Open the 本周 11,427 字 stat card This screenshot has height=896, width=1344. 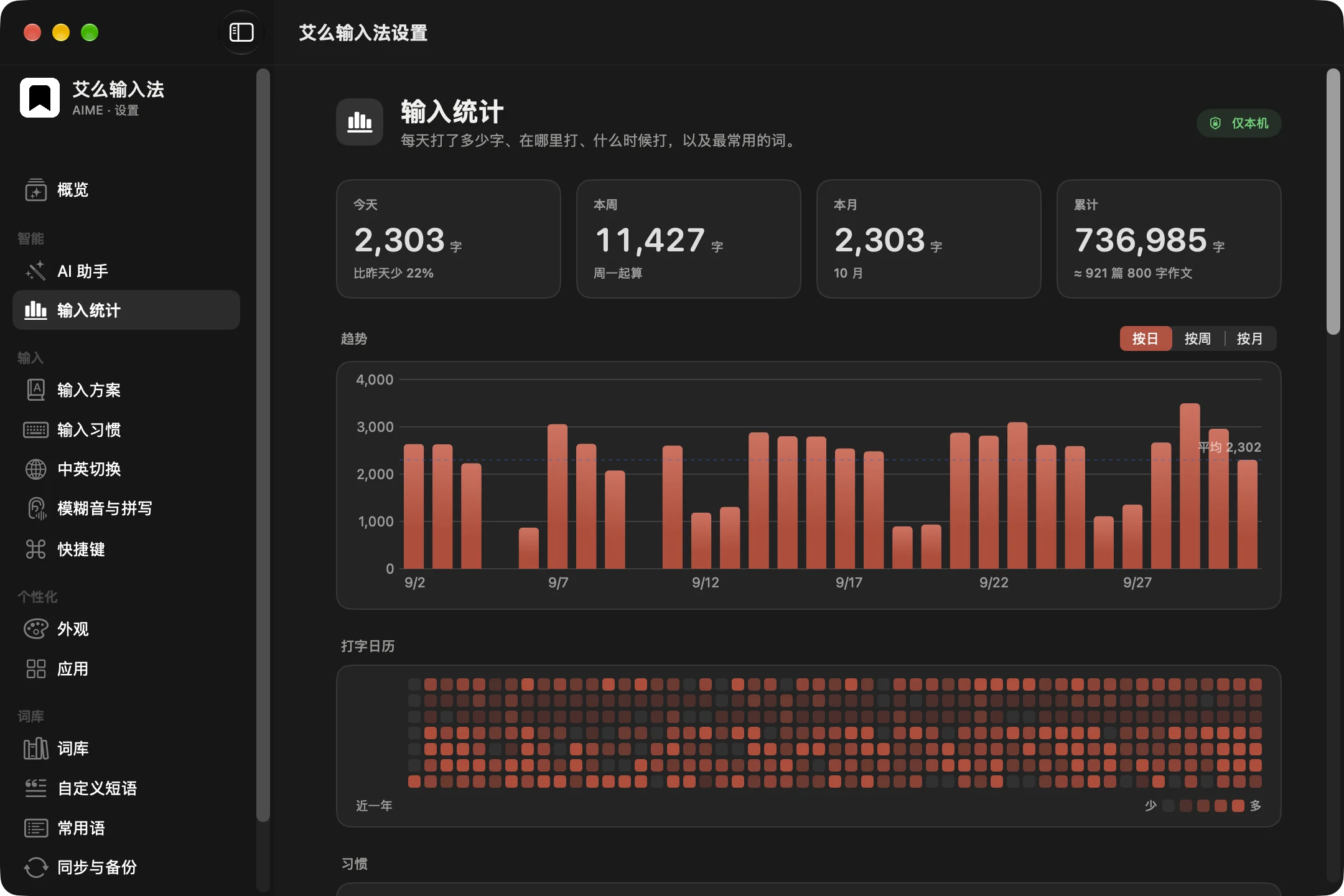(x=689, y=239)
